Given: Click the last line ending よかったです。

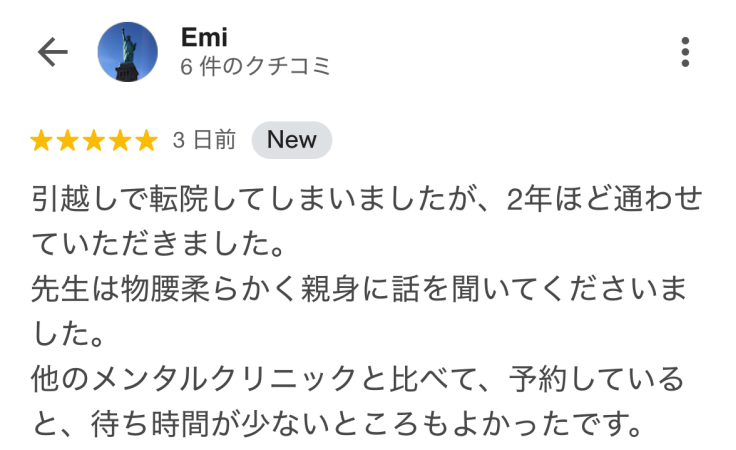Looking at the screenshot, I should point(337,424).
